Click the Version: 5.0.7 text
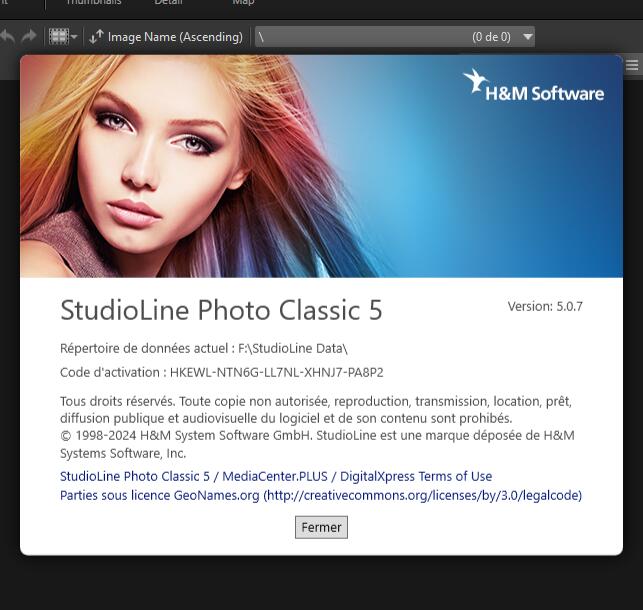Image resolution: width=643 pixels, height=610 pixels. [x=545, y=306]
